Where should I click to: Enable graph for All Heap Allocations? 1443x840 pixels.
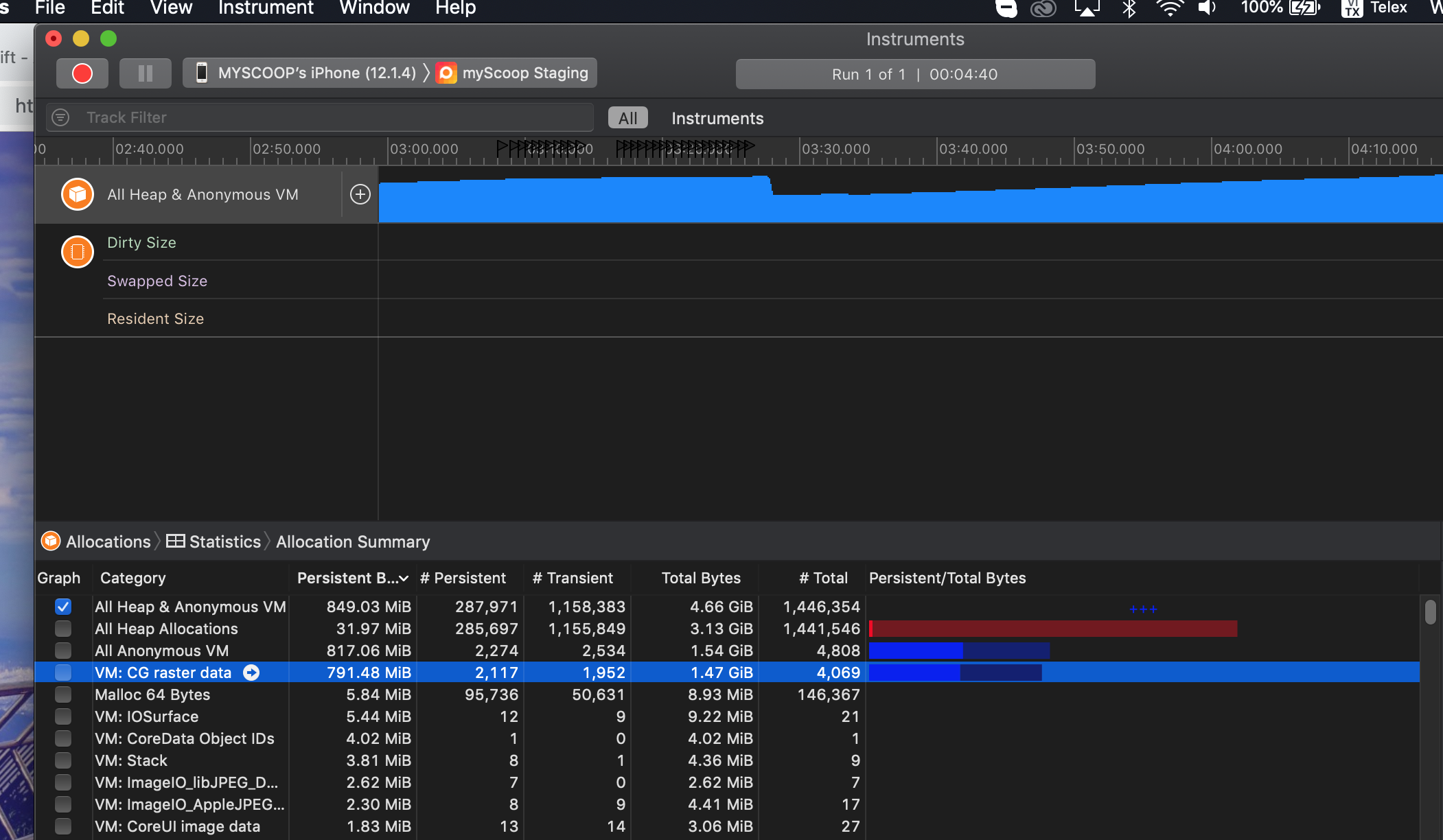[63, 629]
